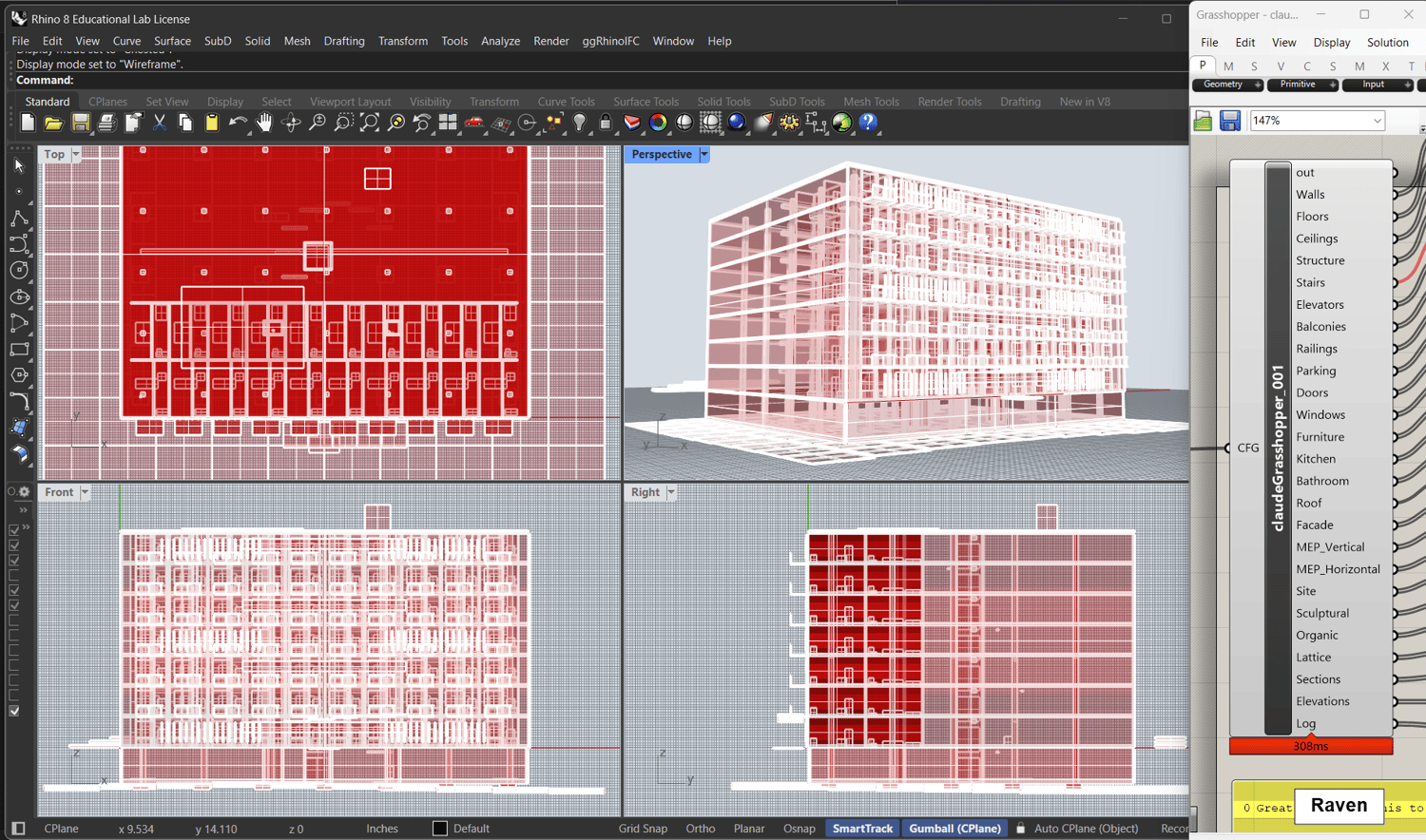Click the Default layer color swatch
1426x840 pixels.
[439, 829]
